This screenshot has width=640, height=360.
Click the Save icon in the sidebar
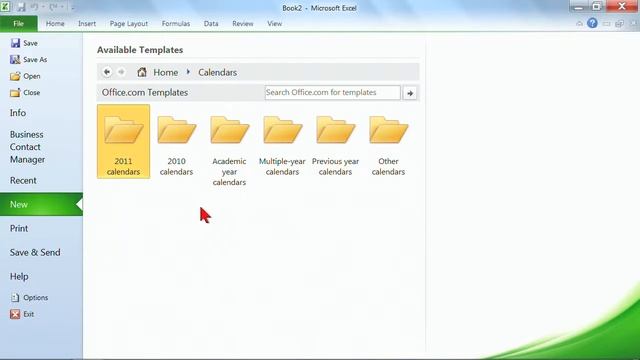tap(15, 43)
